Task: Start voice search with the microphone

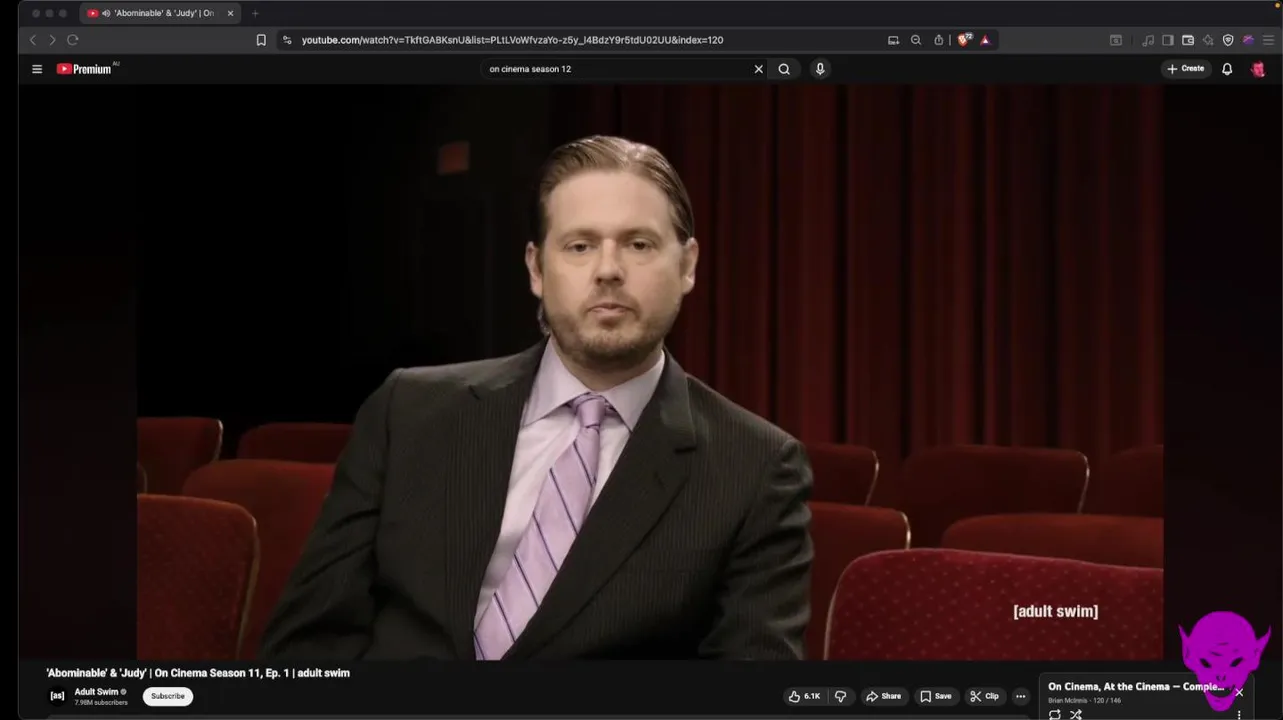Action: point(820,69)
